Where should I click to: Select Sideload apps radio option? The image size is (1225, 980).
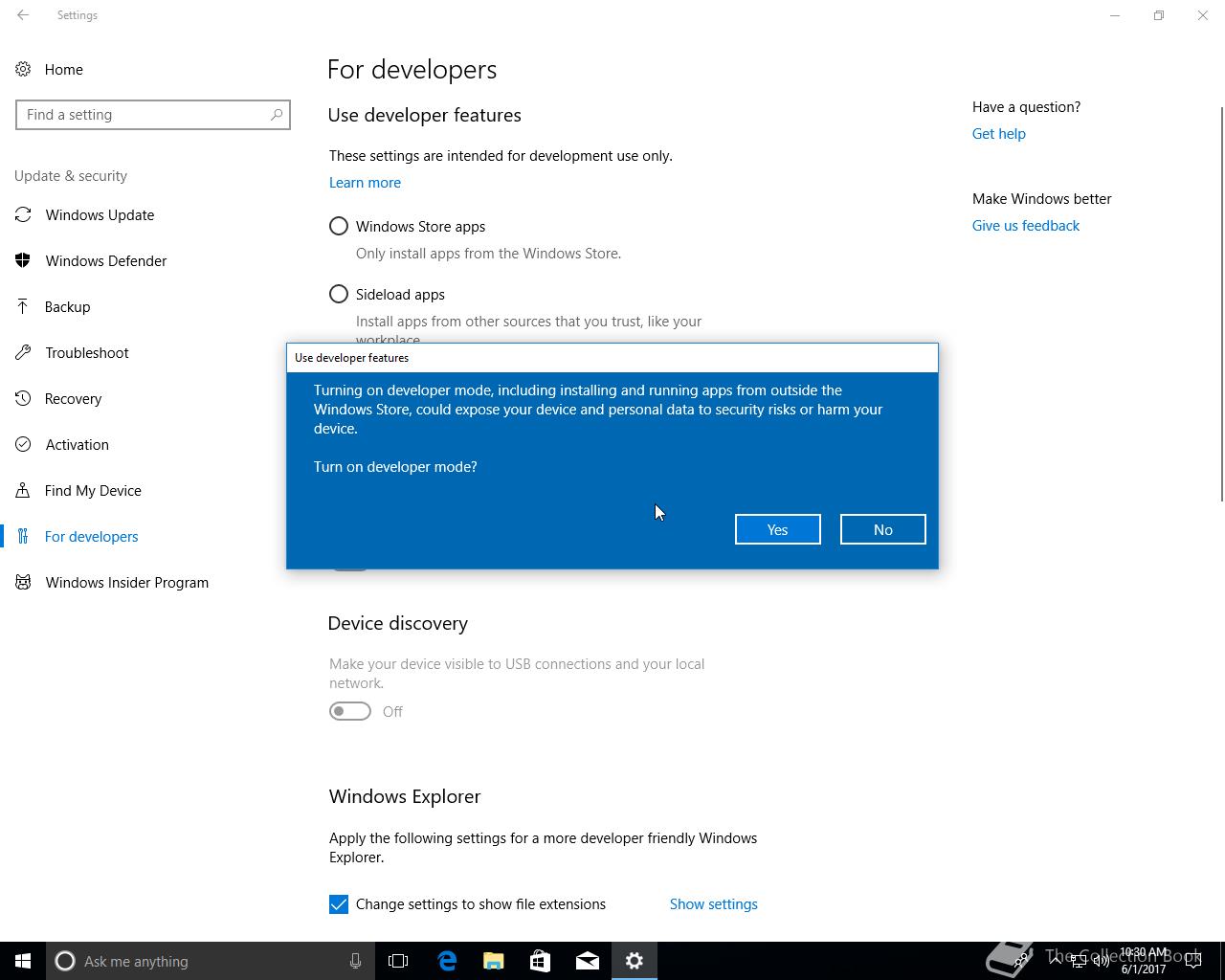coord(339,295)
